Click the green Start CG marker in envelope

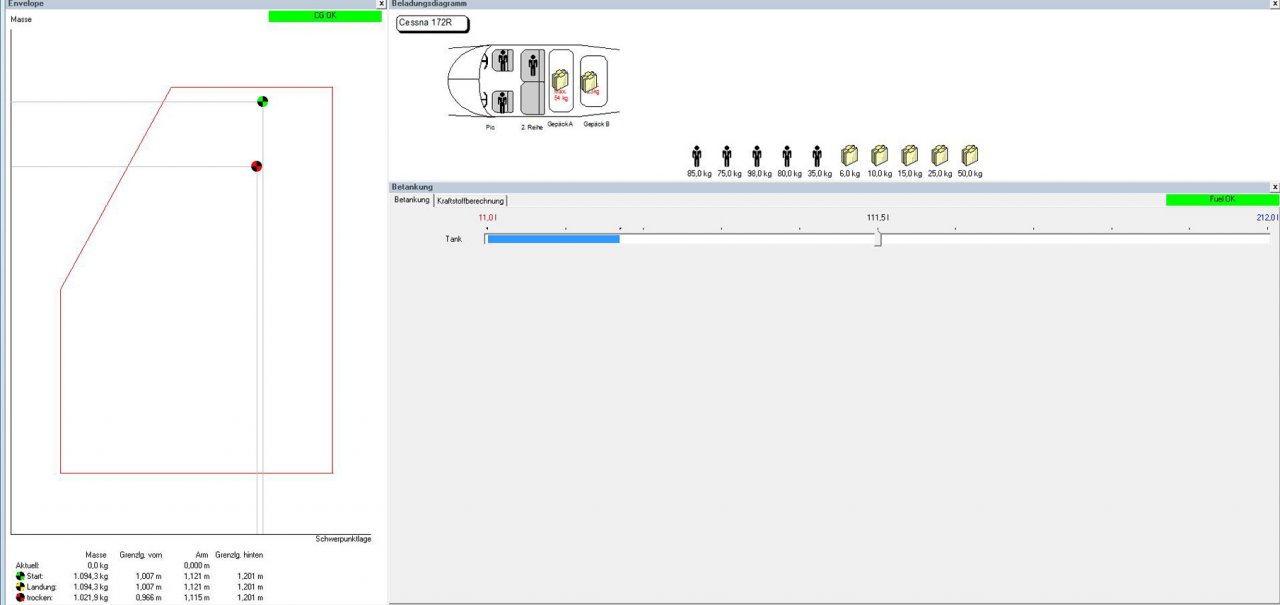[x=263, y=101]
